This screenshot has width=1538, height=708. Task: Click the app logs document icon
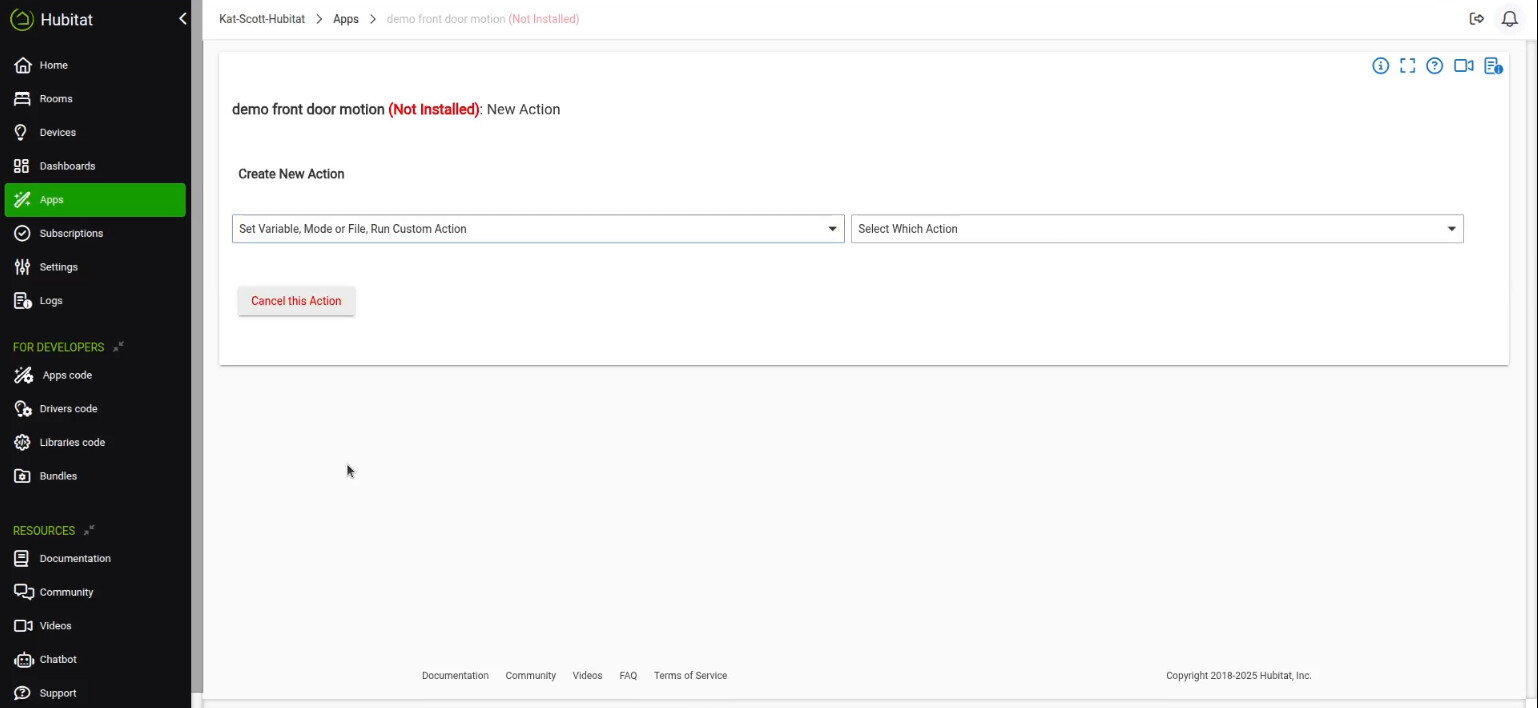click(1493, 66)
